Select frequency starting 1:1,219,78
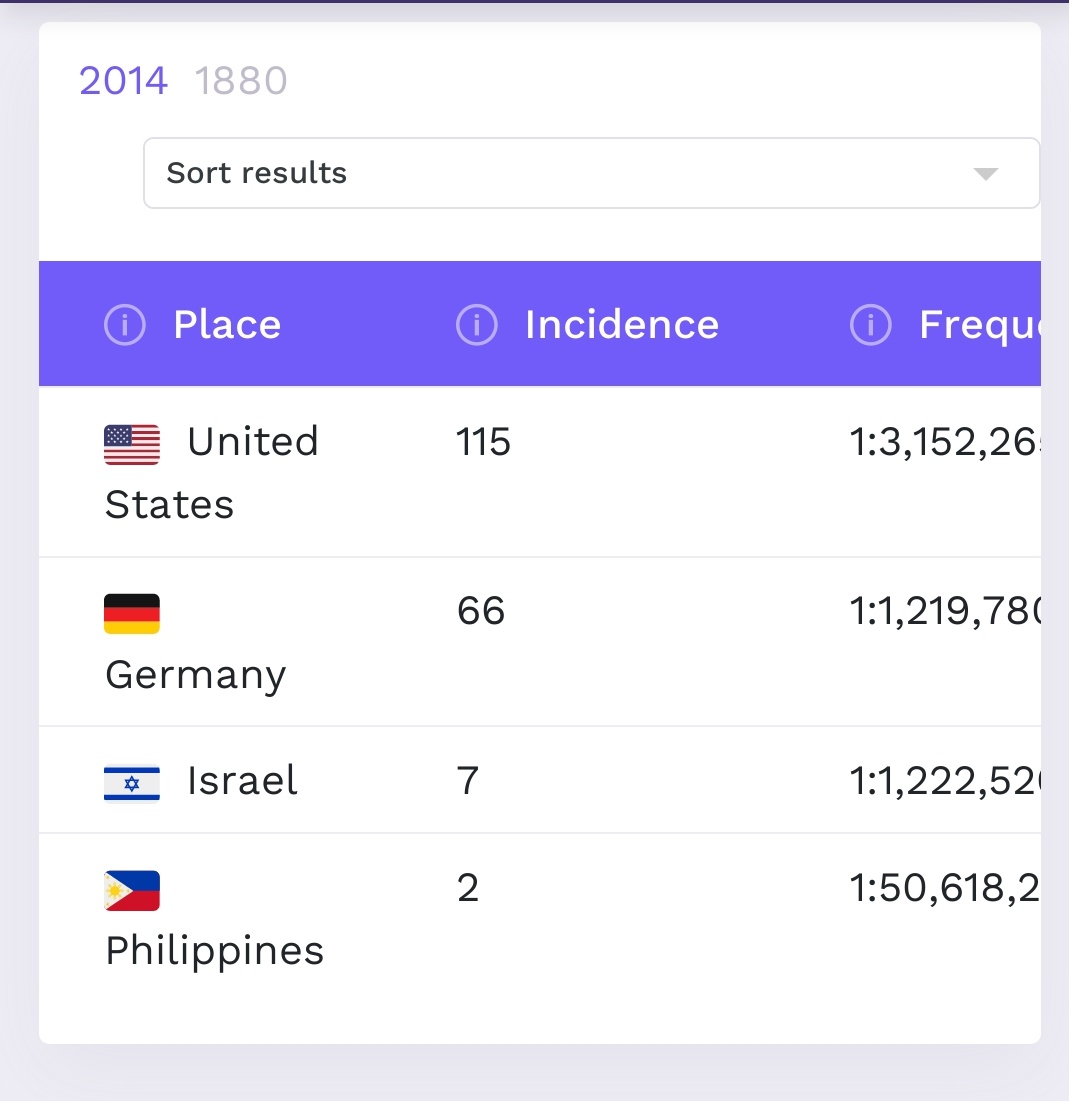The image size is (1069, 1101). pyautogui.click(x=945, y=612)
